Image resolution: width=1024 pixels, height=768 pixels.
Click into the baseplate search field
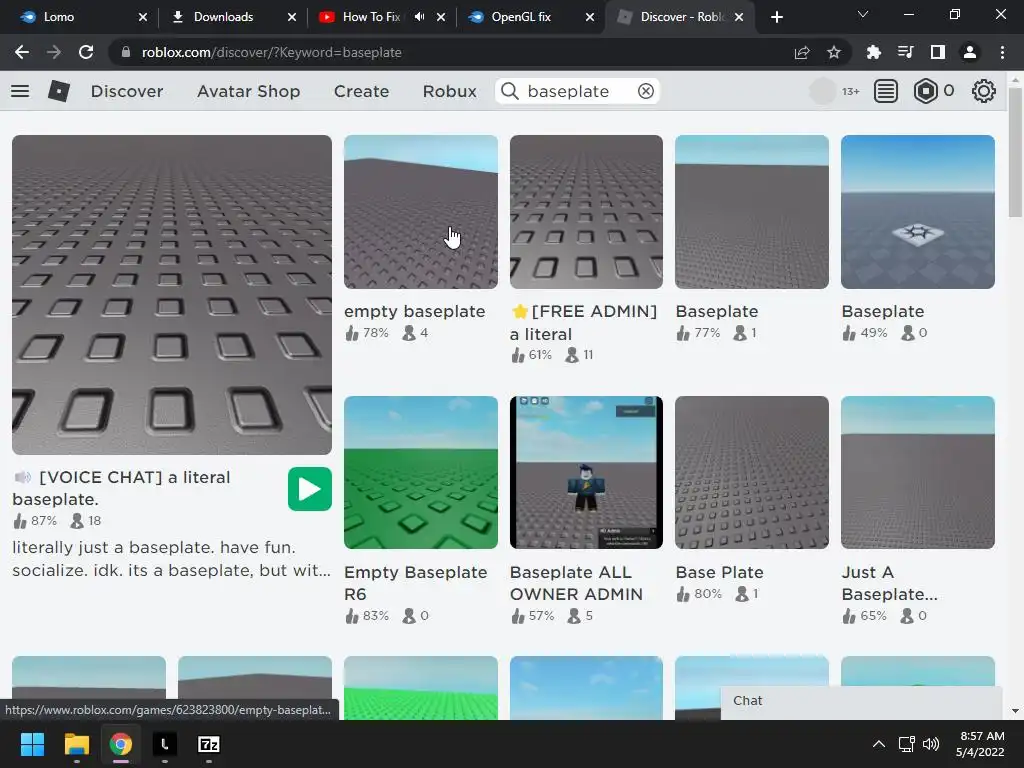click(578, 91)
